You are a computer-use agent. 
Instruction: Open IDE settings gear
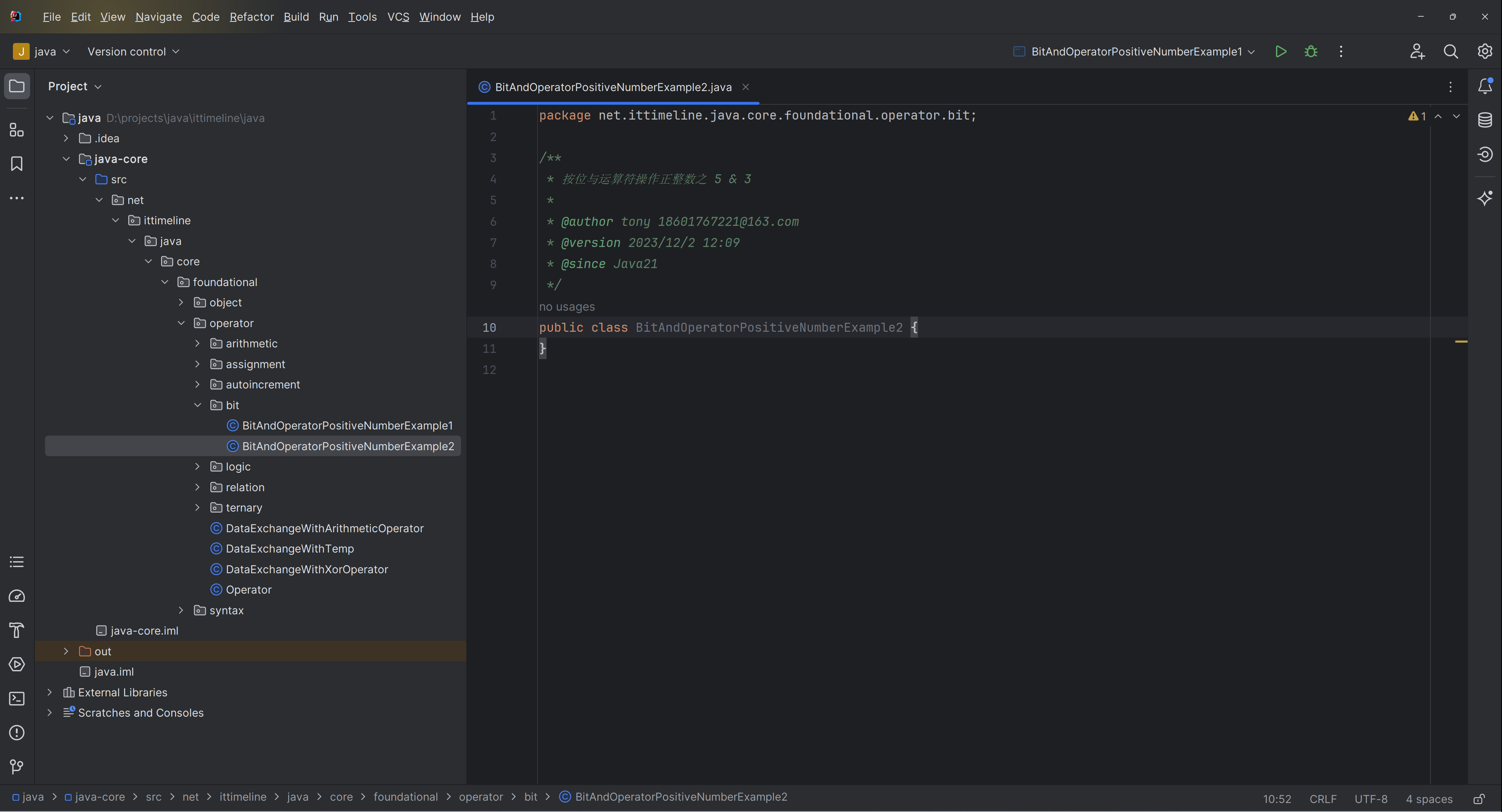(1484, 51)
